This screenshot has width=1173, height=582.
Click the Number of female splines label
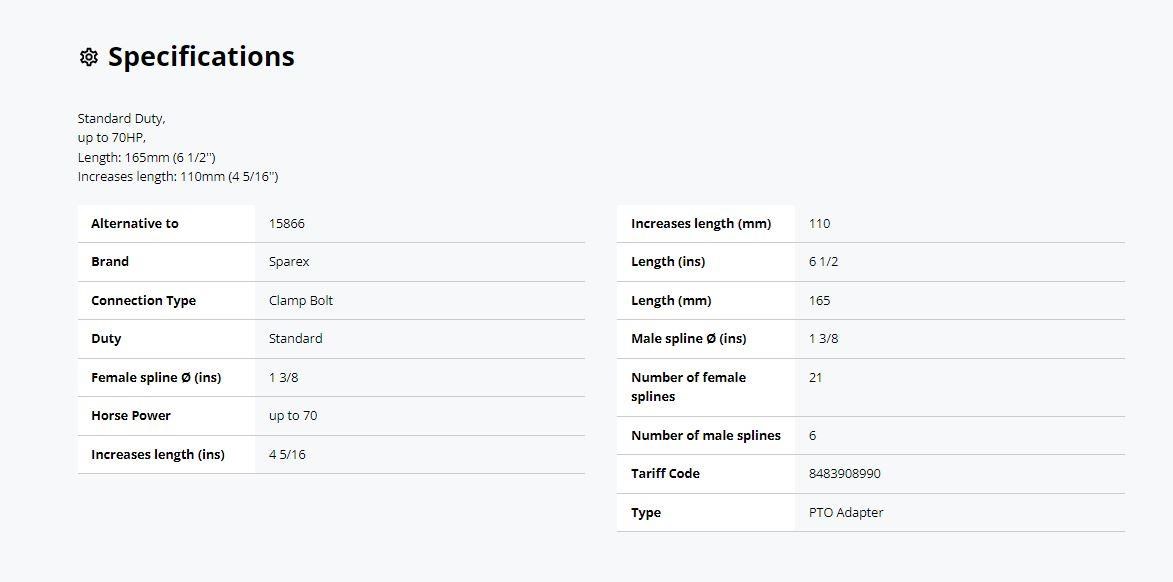coord(688,387)
